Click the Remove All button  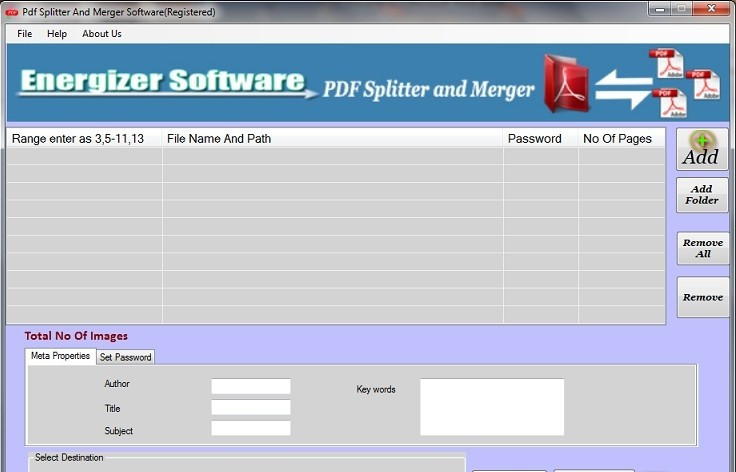click(702, 248)
